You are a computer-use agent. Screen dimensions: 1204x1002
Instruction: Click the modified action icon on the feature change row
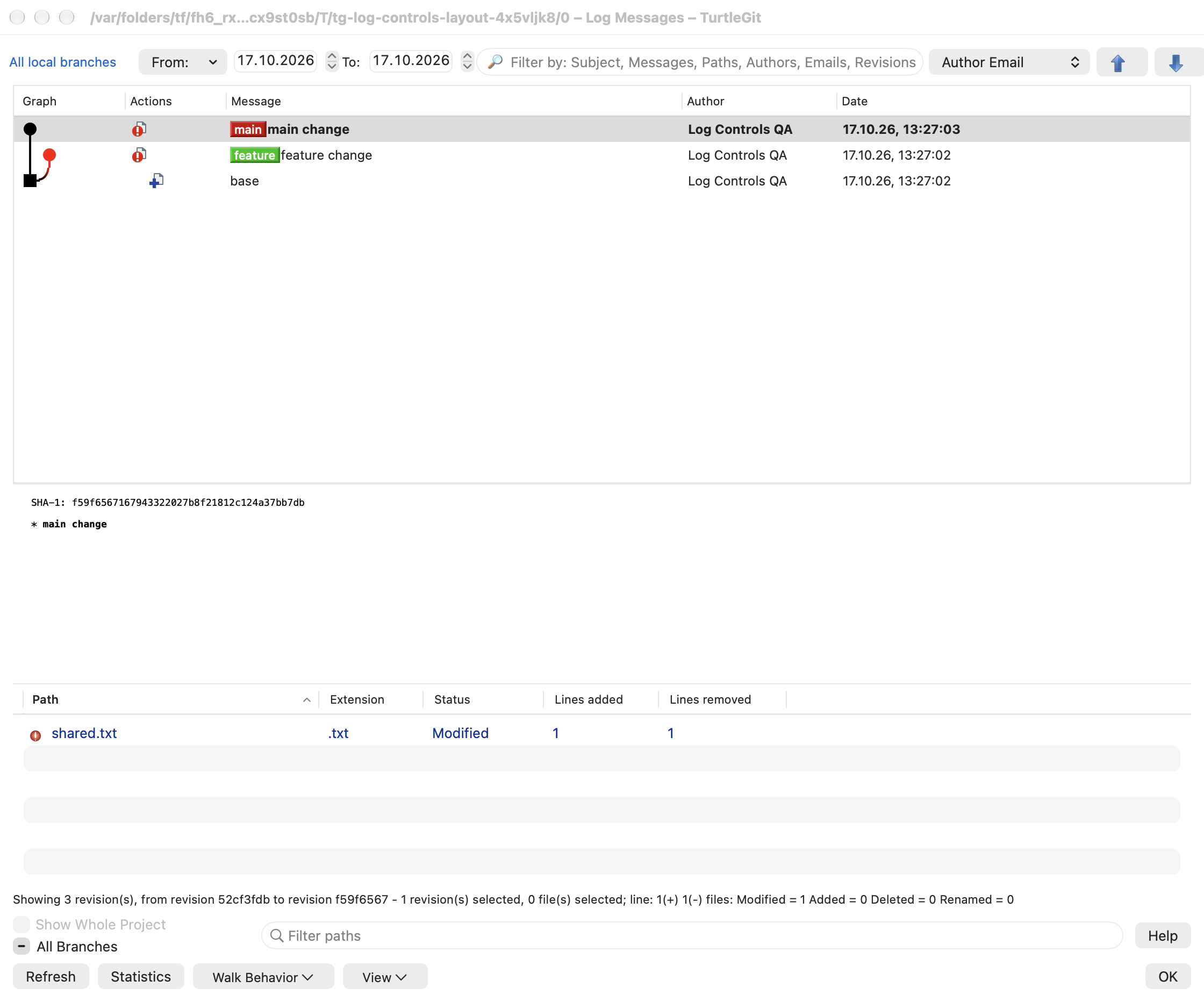(x=139, y=155)
